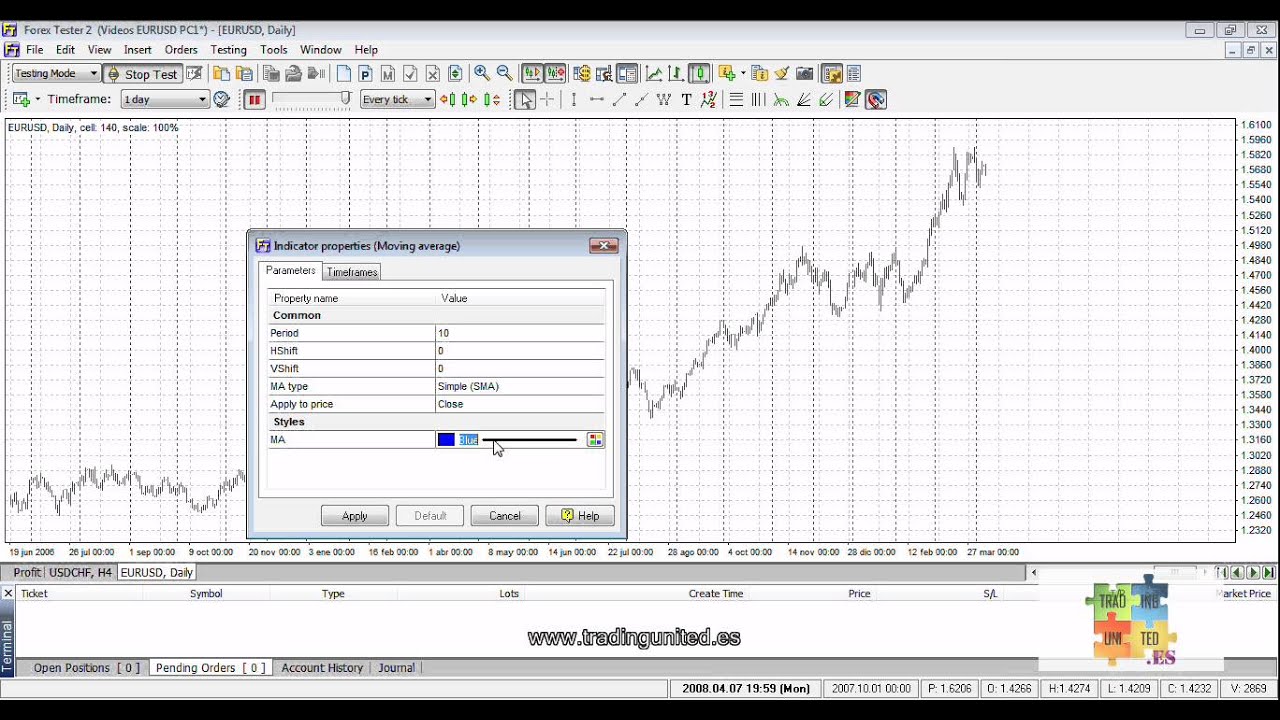
Task: Switch to the Profit chart tab
Action: [x=27, y=573]
